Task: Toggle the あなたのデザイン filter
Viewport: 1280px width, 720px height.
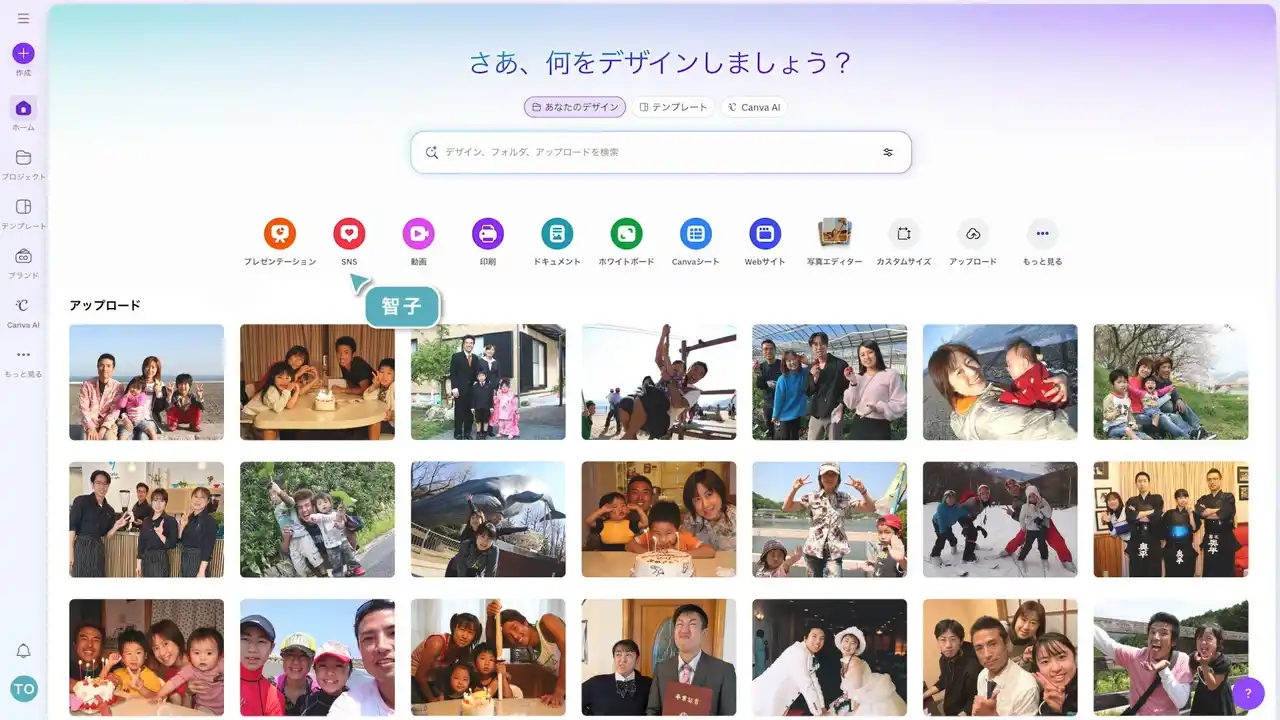Action: point(574,107)
